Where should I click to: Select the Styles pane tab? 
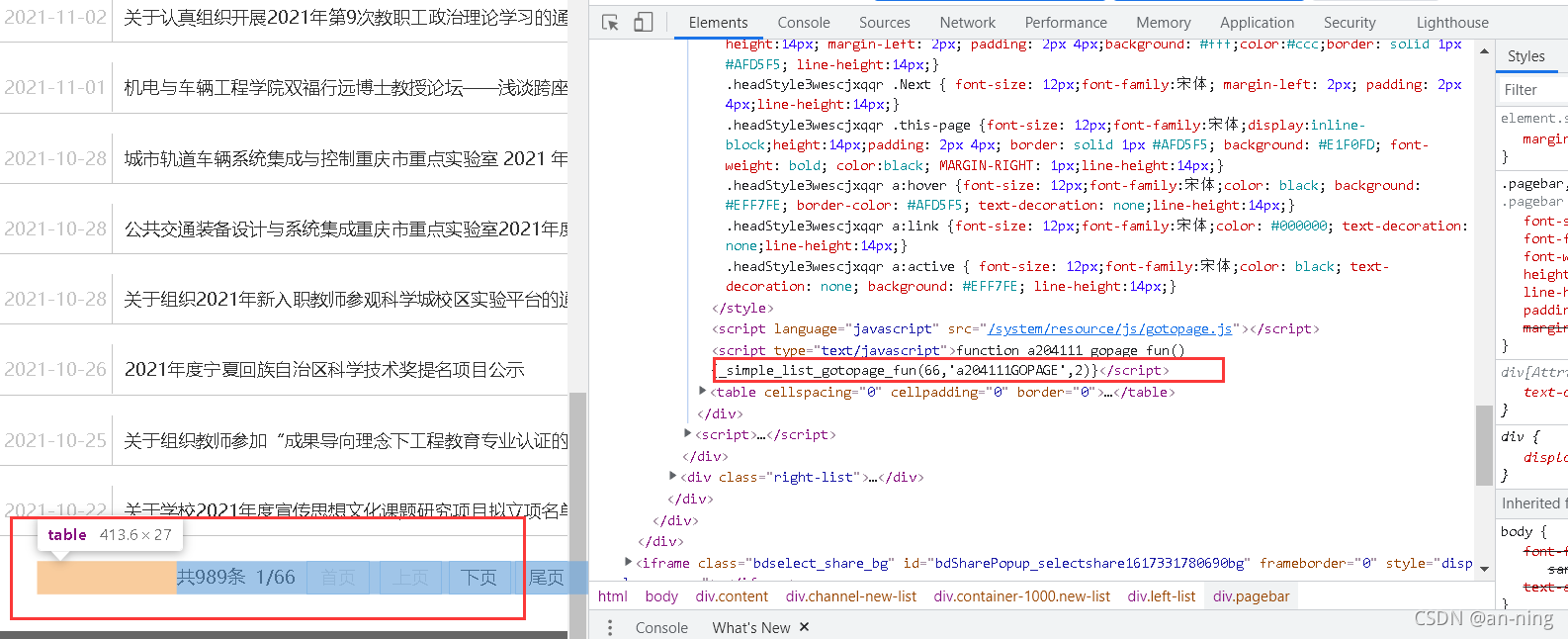click(x=1525, y=56)
